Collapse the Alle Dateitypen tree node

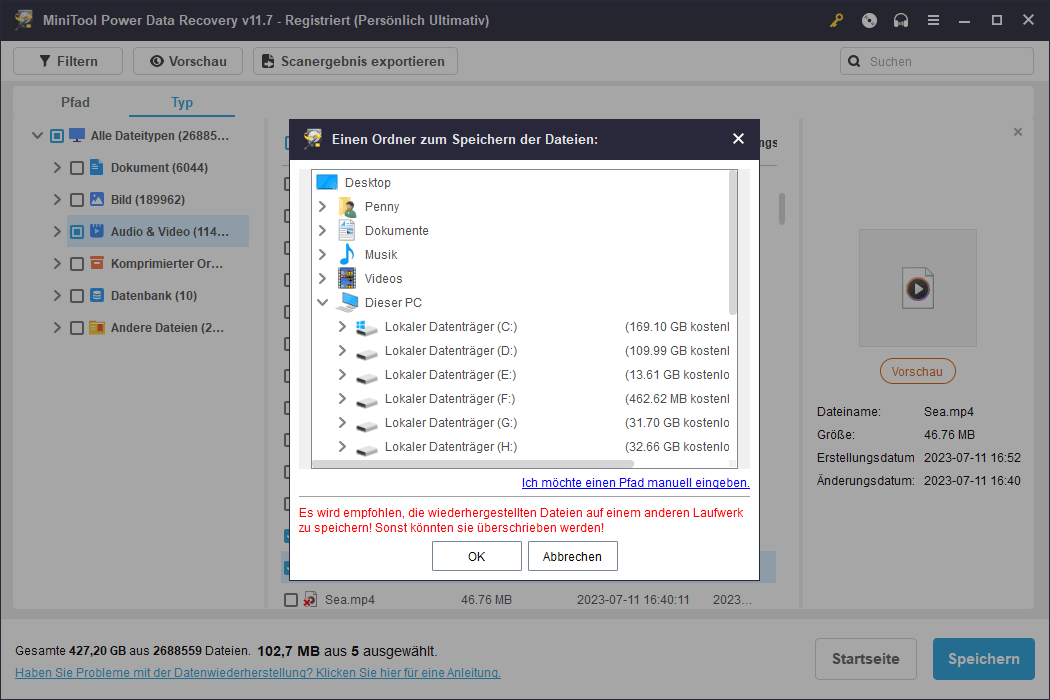click(38, 135)
